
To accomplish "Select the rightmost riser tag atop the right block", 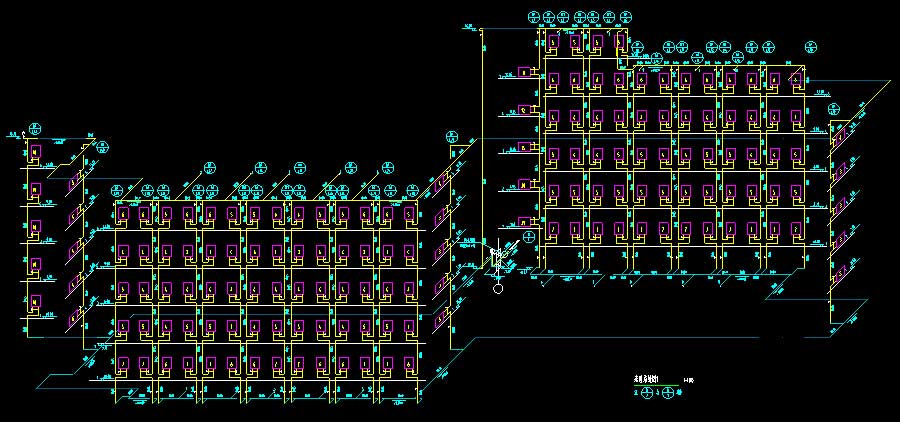I will click(x=810, y=47).
